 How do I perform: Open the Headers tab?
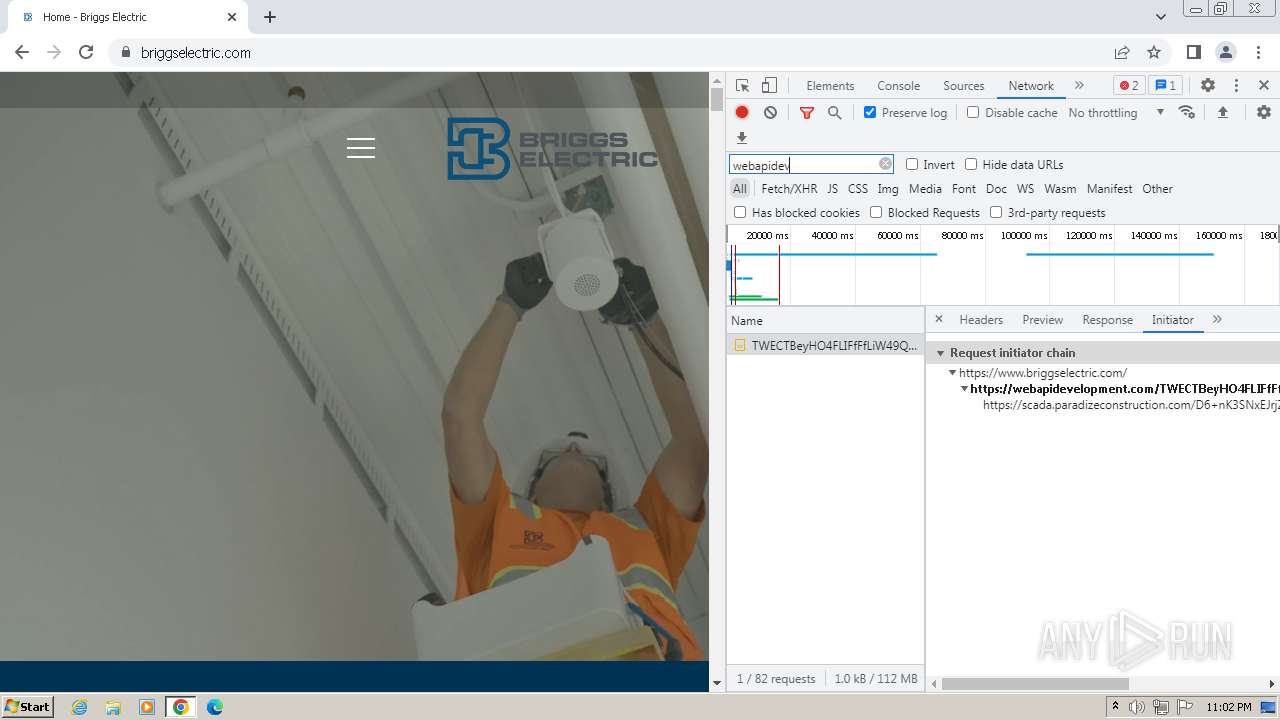pos(981,320)
